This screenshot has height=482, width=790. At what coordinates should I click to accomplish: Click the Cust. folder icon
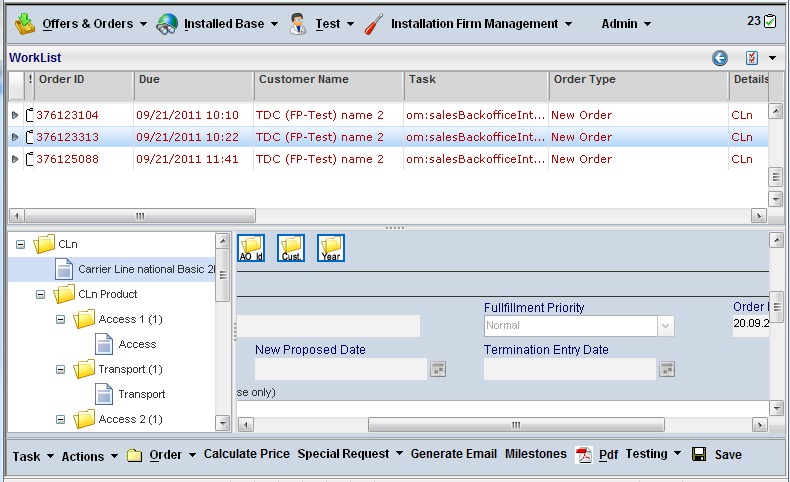(291, 249)
